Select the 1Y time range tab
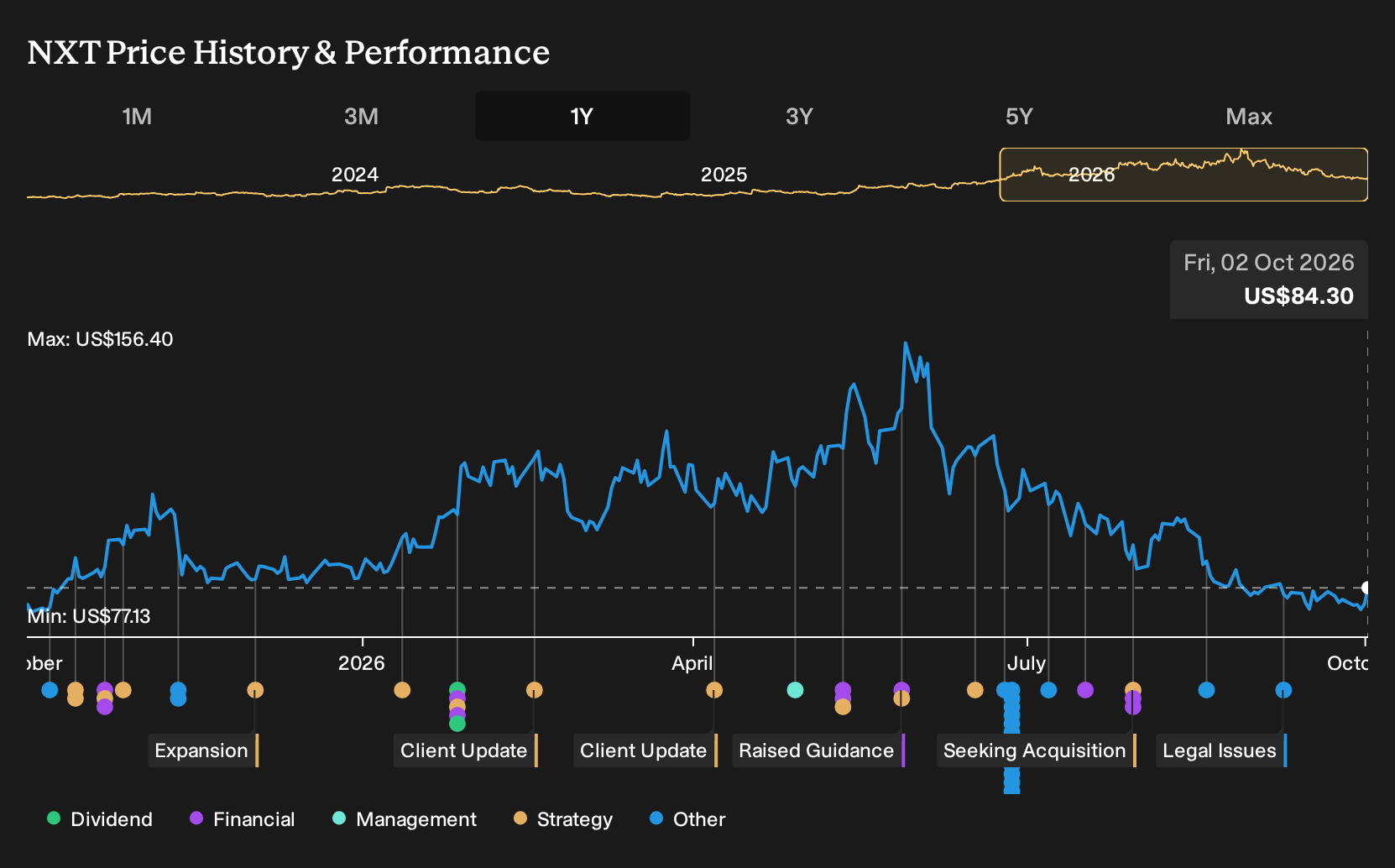The width and height of the screenshot is (1395, 868). [583, 116]
